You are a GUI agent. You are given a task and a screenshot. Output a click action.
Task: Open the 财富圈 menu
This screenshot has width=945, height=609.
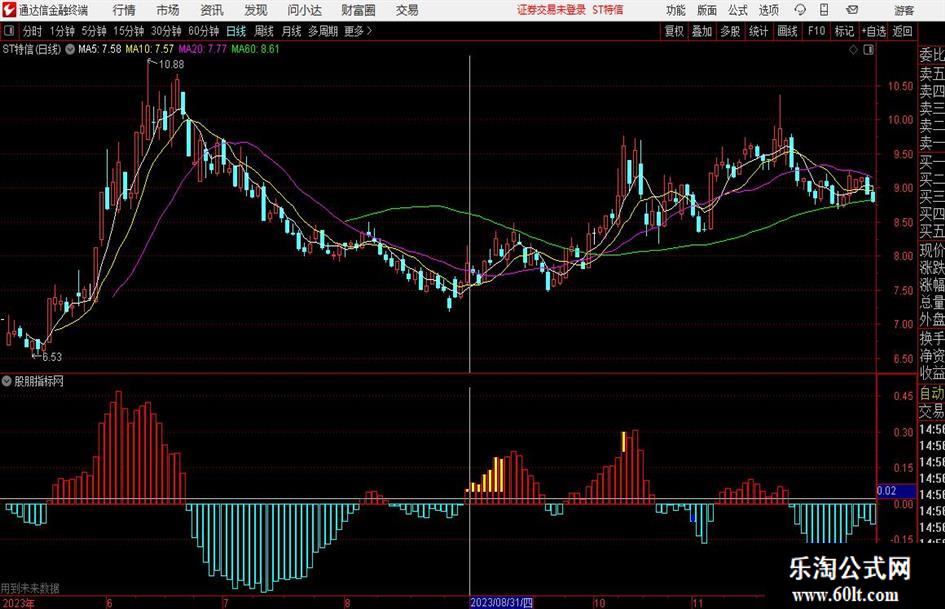(358, 10)
